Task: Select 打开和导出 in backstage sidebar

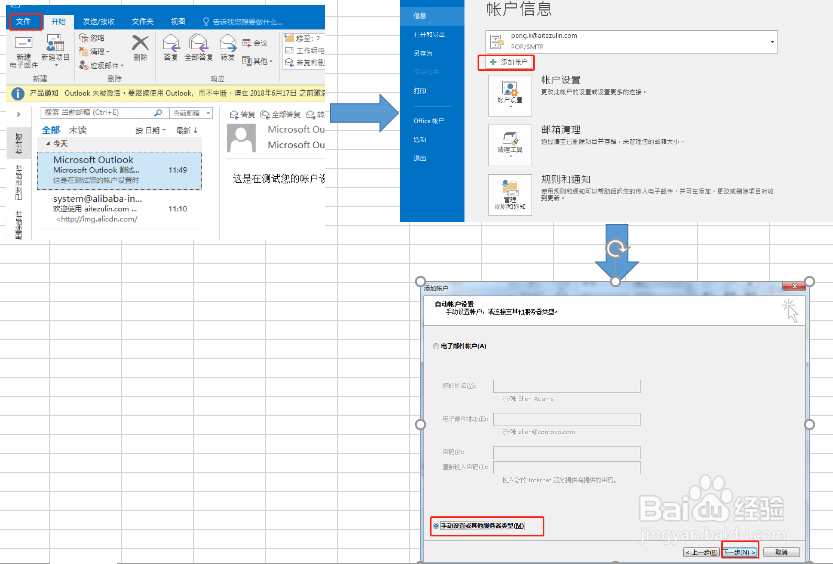Action: point(429,35)
